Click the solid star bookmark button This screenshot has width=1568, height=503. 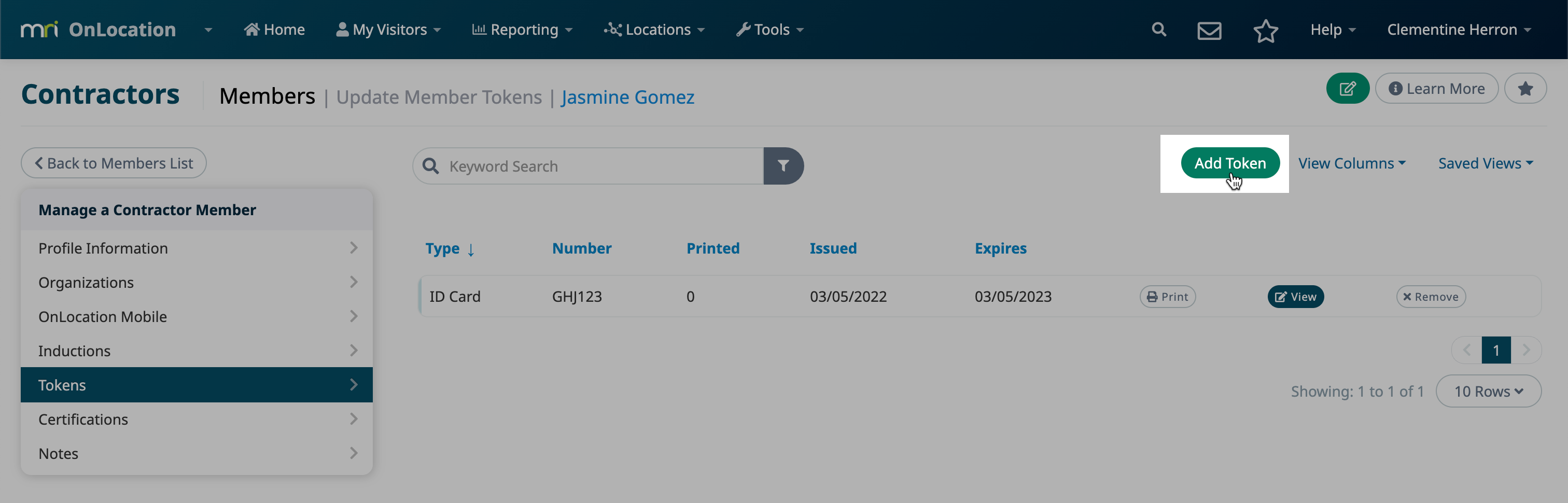pos(1525,88)
